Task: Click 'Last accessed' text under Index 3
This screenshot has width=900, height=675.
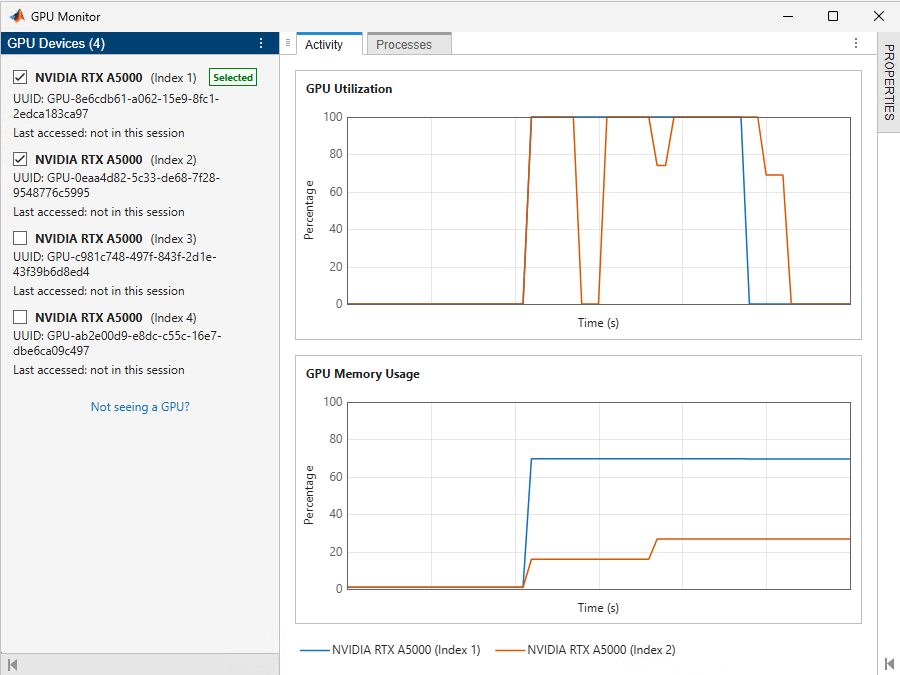Action: [x=99, y=291]
